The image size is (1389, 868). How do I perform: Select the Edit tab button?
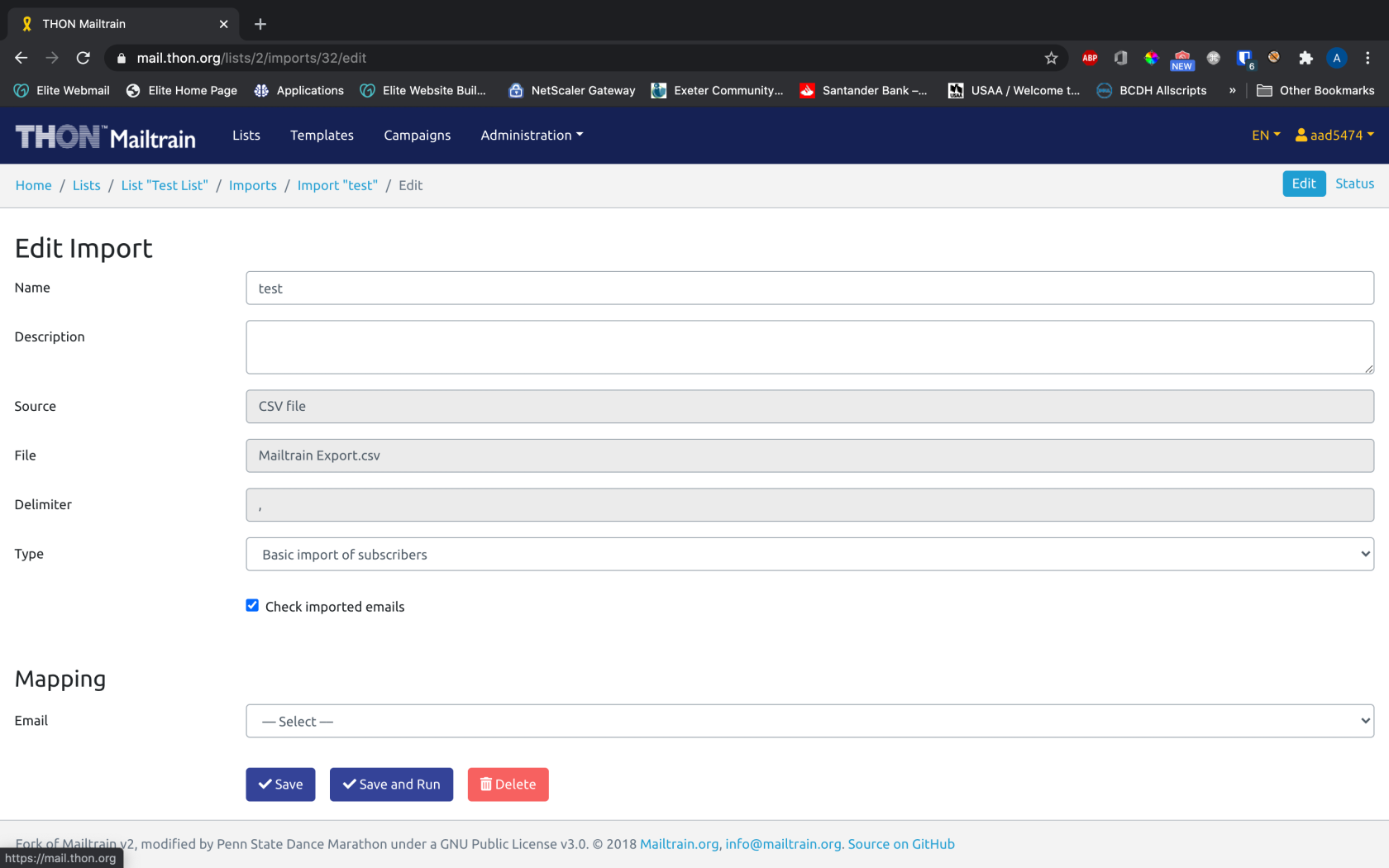pyautogui.click(x=1304, y=184)
